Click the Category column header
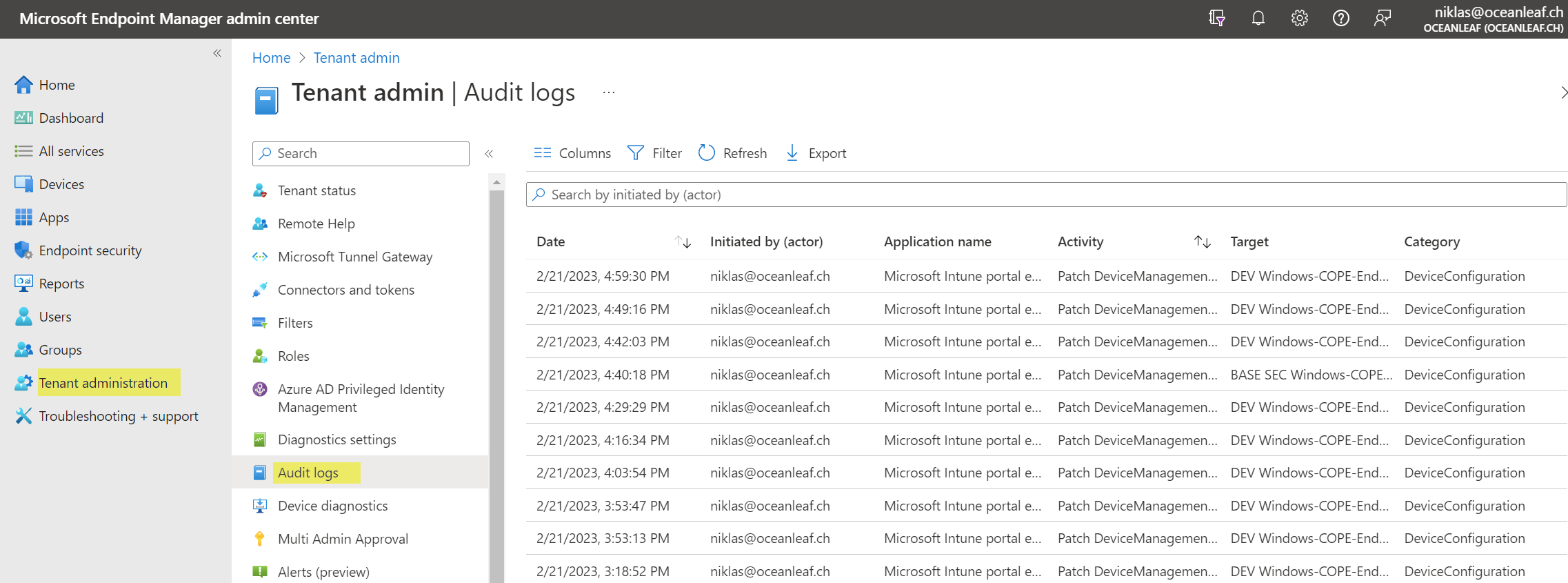Screen dimensions: 1568x583 pos(1431,241)
